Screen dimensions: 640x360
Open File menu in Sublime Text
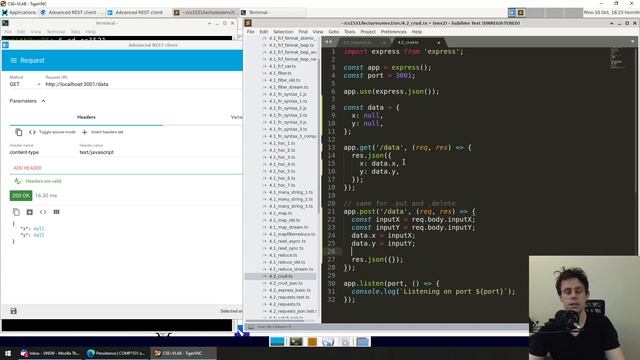(x=250, y=32)
